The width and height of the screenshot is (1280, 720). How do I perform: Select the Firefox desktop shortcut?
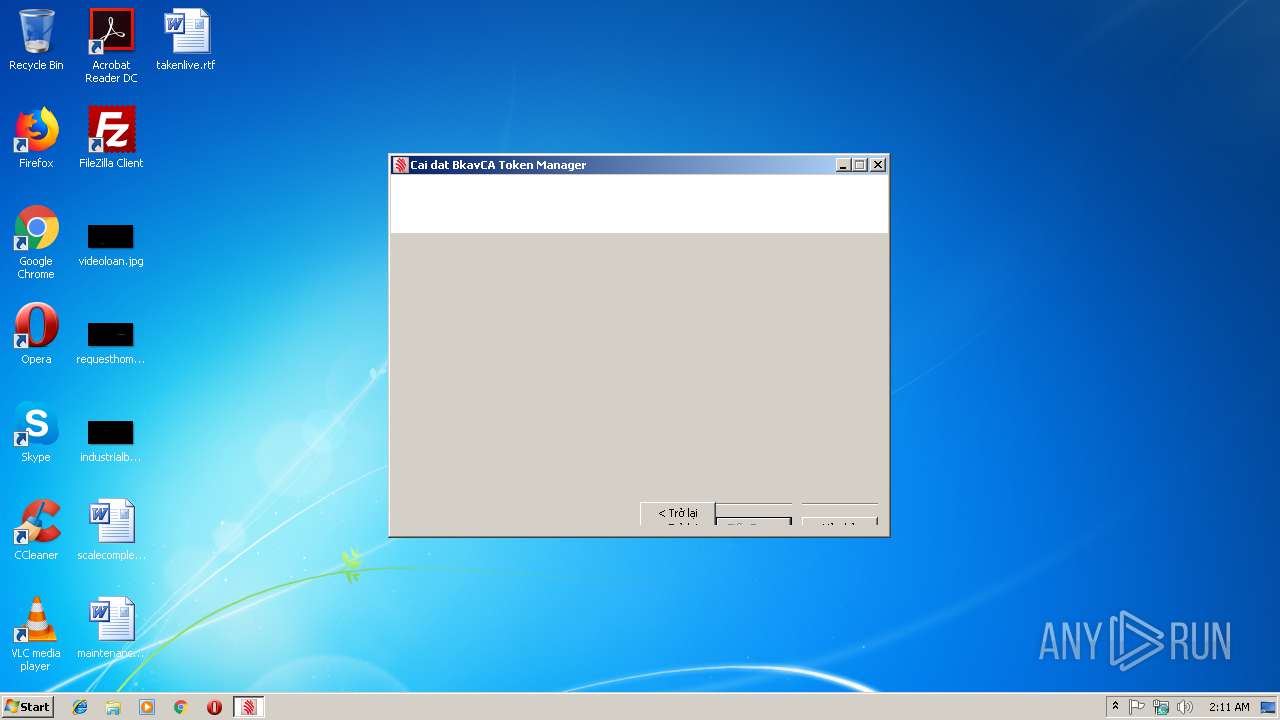(36, 138)
